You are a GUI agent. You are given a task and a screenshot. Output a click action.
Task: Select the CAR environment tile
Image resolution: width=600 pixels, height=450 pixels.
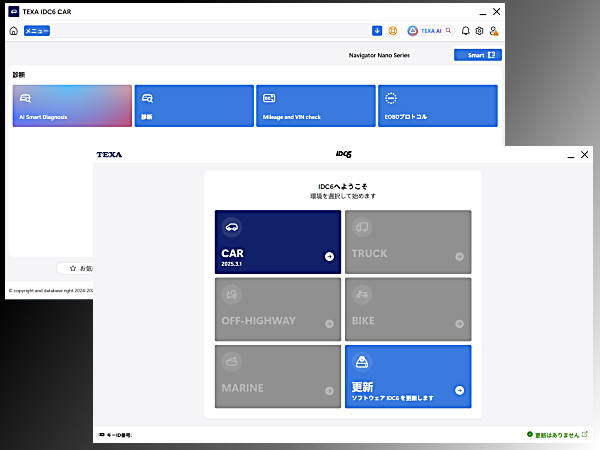(278, 241)
